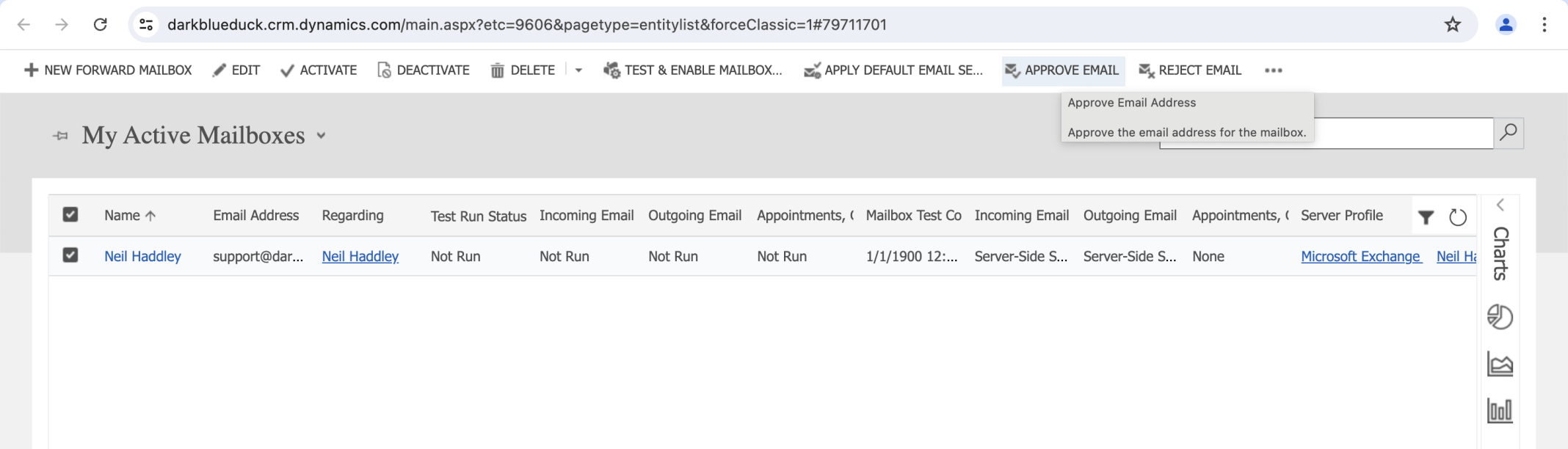
Task: Click the magnifier search button
Action: coord(1509,134)
